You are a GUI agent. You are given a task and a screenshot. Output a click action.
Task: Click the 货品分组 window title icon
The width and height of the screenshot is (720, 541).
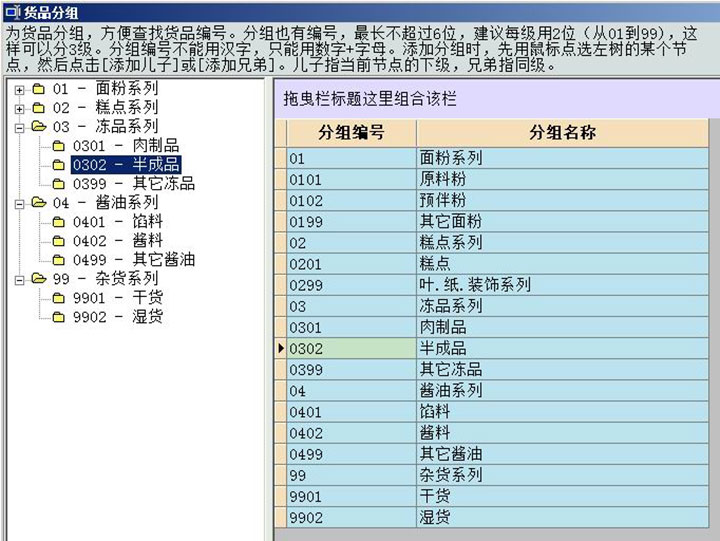pos(11,11)
